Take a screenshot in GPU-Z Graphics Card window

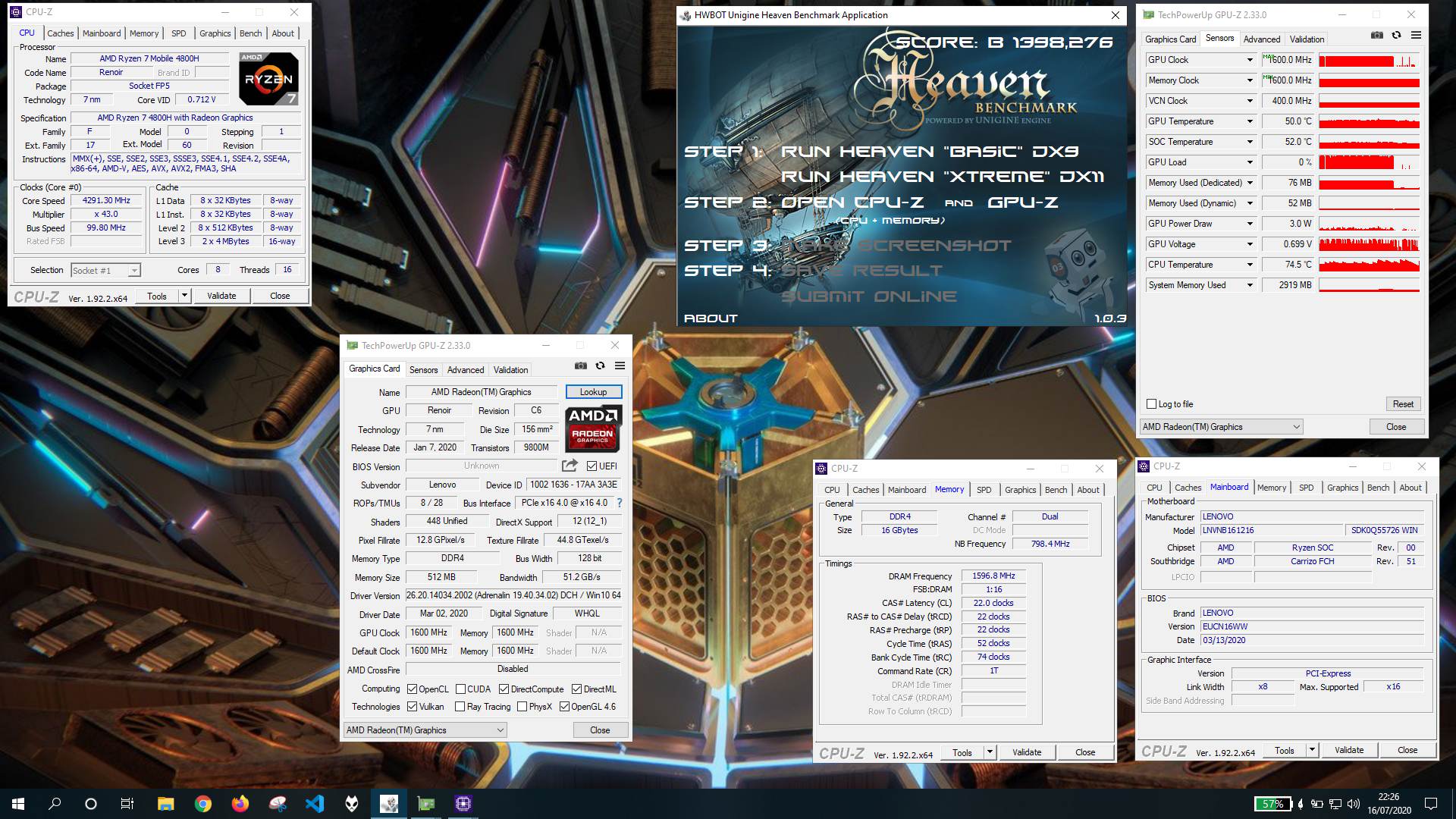581,366
